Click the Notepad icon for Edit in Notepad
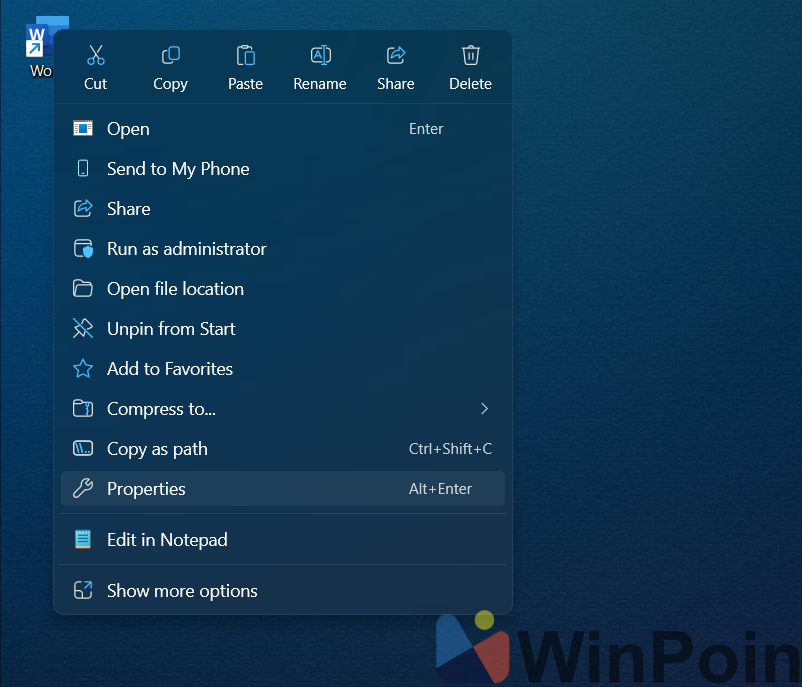Image resolution: width=802 pixels, height=687 pixels. [83, 539]
